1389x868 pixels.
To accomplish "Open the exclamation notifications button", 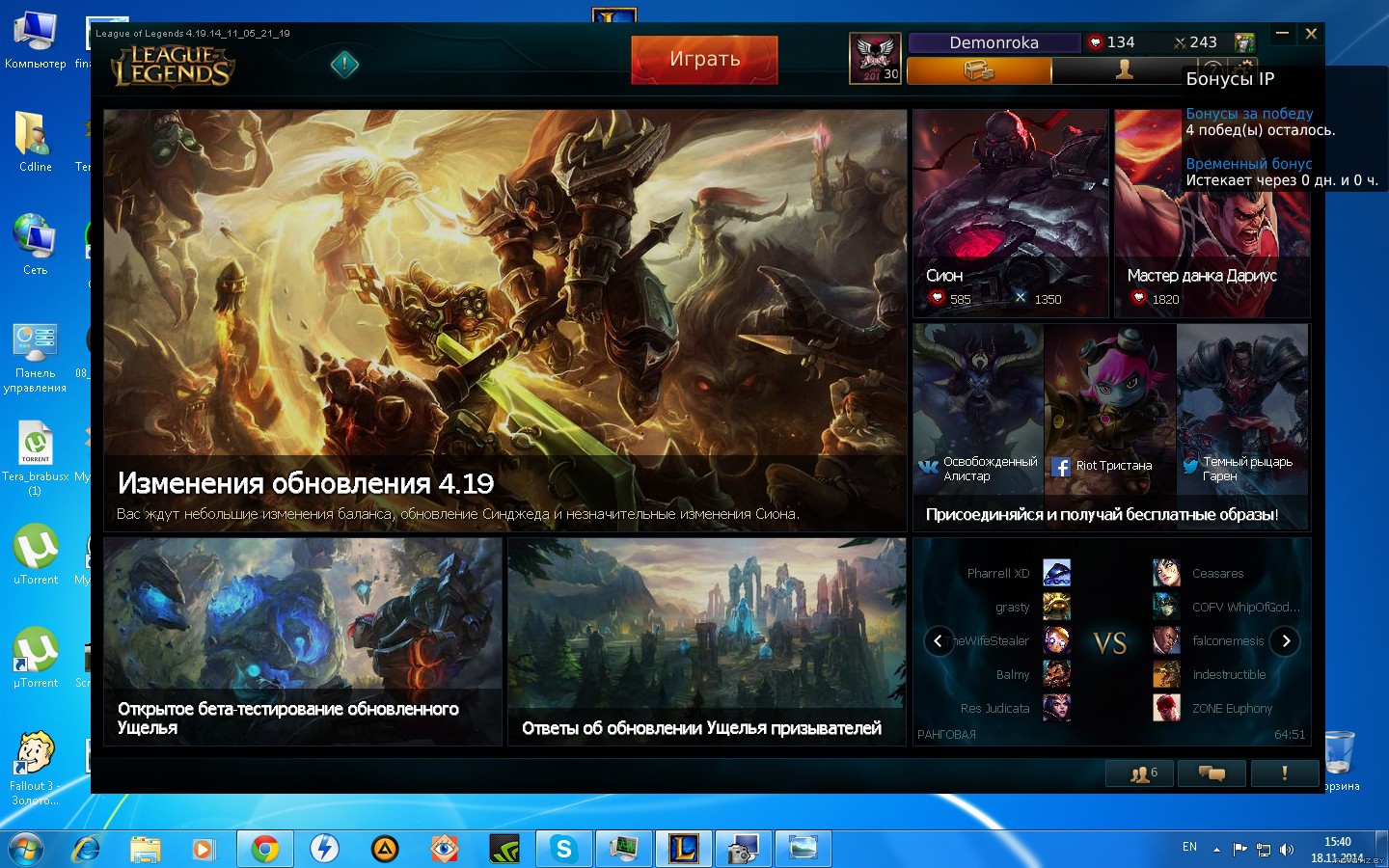I will click(x=1284, y=773).
